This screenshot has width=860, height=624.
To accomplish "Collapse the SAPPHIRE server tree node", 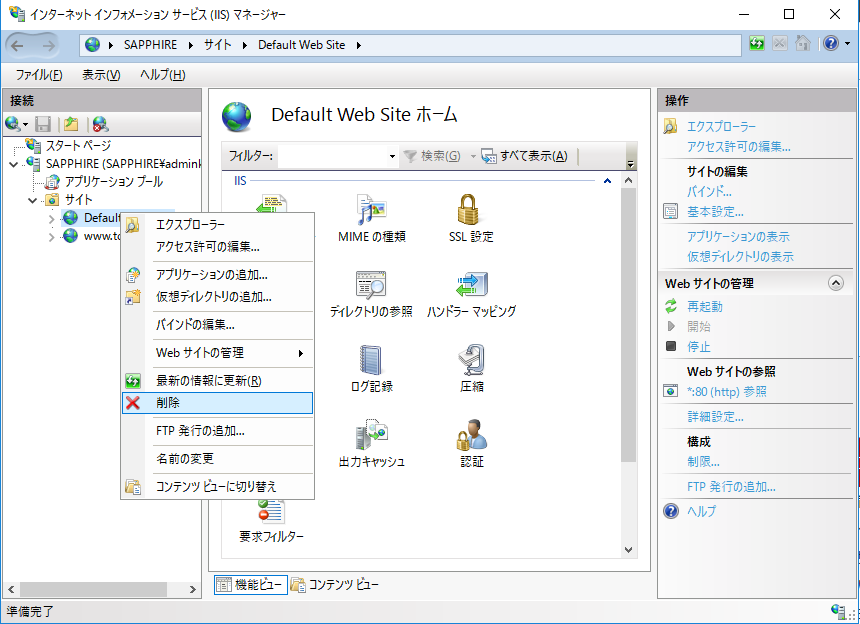I will [x=14, y=164].
